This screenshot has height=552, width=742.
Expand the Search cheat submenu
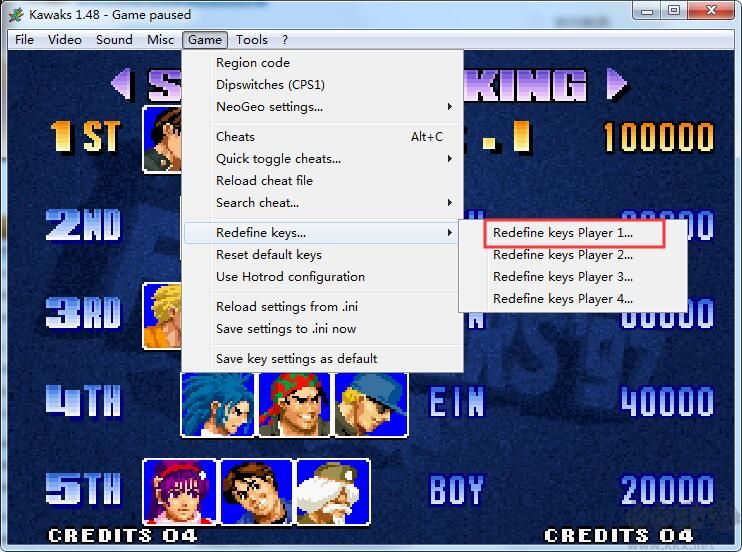tap(257, 203)
